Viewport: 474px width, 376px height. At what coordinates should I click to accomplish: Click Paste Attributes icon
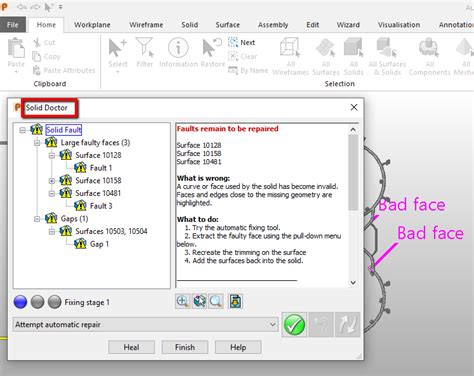click(37, 70)
